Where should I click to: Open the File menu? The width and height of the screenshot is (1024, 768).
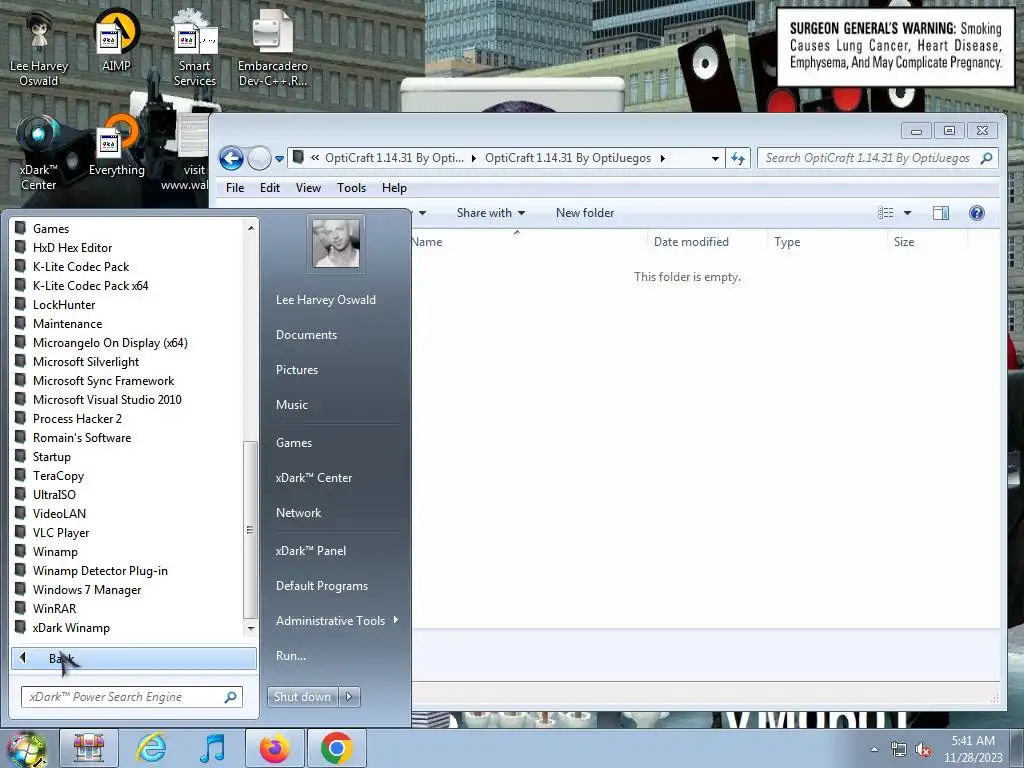235,188
